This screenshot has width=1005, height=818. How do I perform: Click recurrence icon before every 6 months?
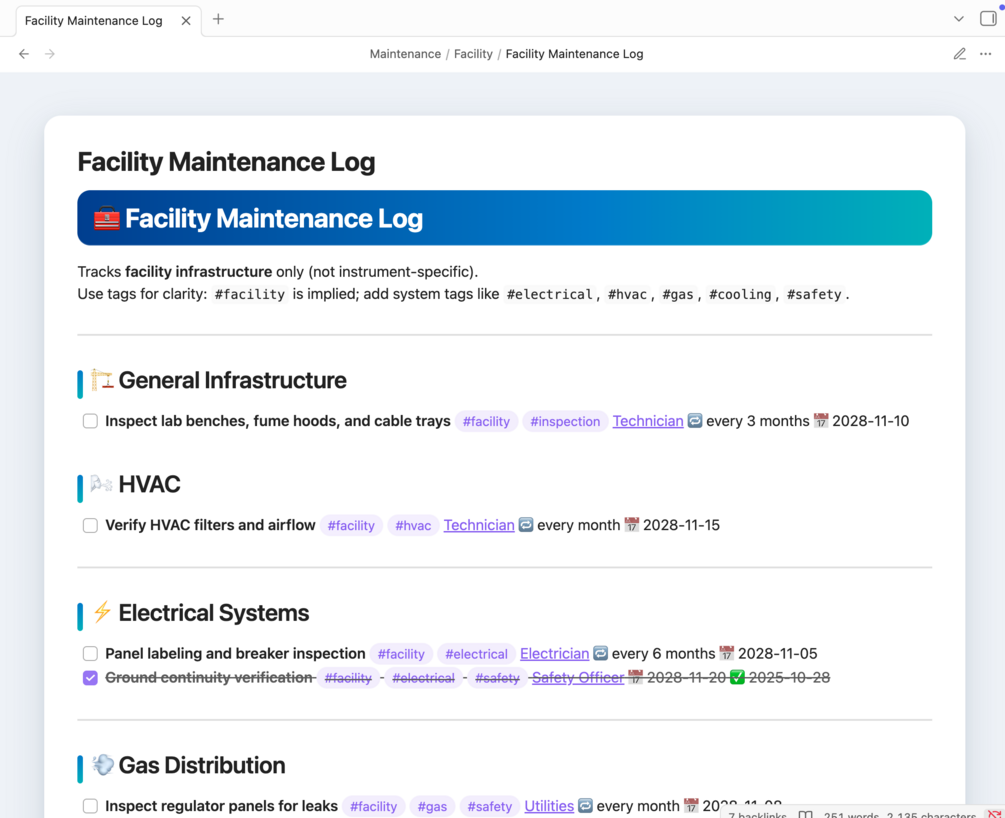pyautogui.click(x=601, y=653)
